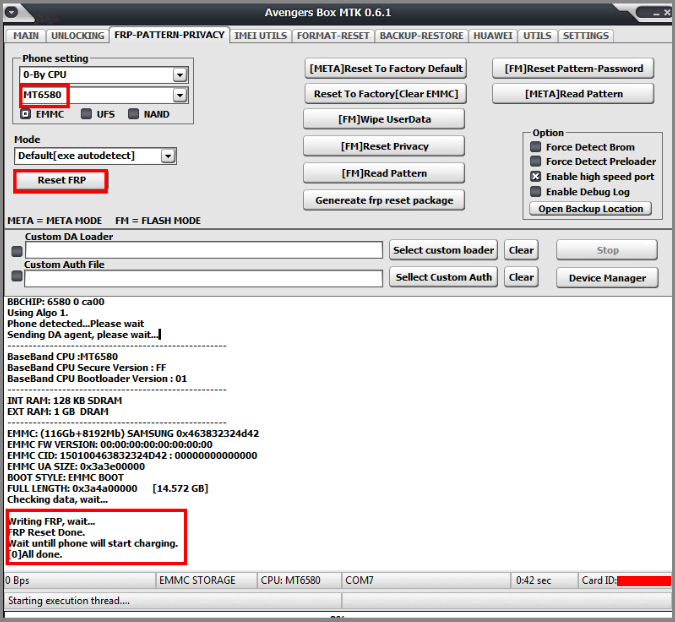
Task: Enable Force Detect Preloader option
Action: point(536,161)
